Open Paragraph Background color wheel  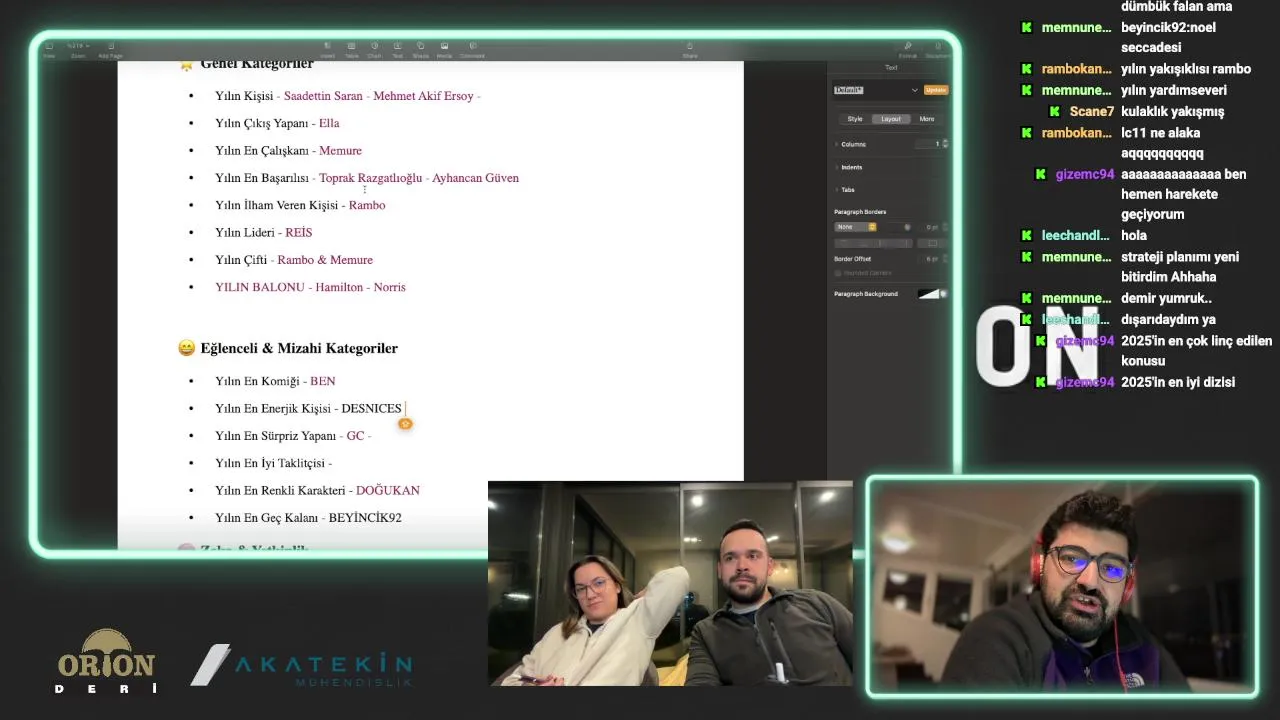point(944,294)
